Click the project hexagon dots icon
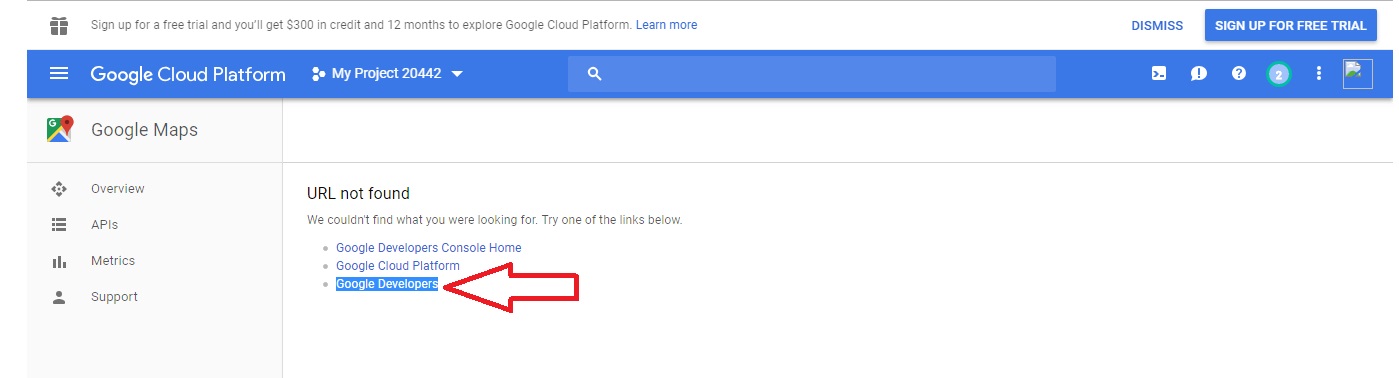This screenshot has width=1399, height=378. click(x=319, y=74)
